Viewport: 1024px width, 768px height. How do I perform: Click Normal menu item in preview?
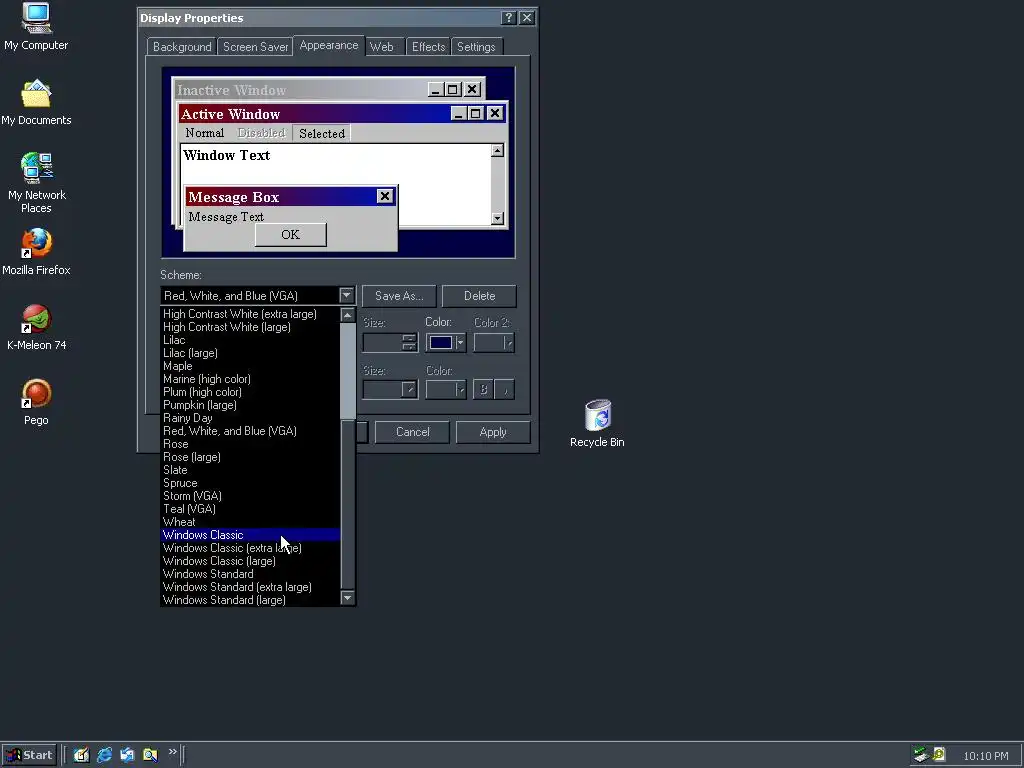[x=204, y=133]
